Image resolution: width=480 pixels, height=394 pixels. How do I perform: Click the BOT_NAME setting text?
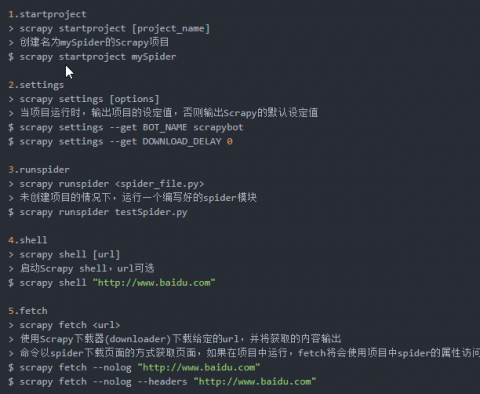(x=165, y=127)
